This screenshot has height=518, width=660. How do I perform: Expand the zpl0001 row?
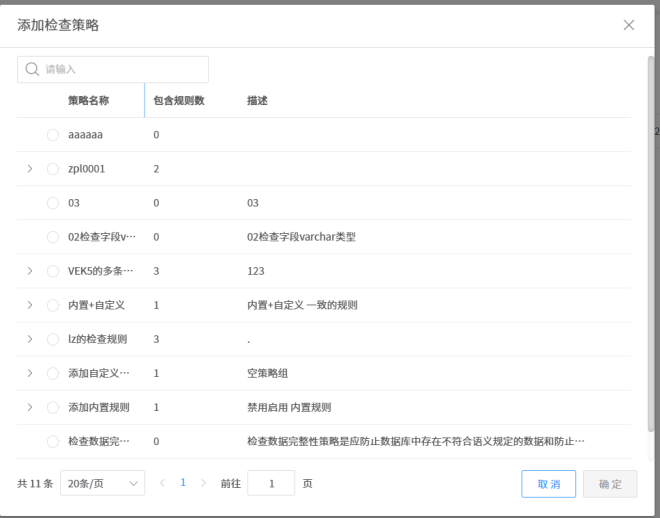(30, 169)
